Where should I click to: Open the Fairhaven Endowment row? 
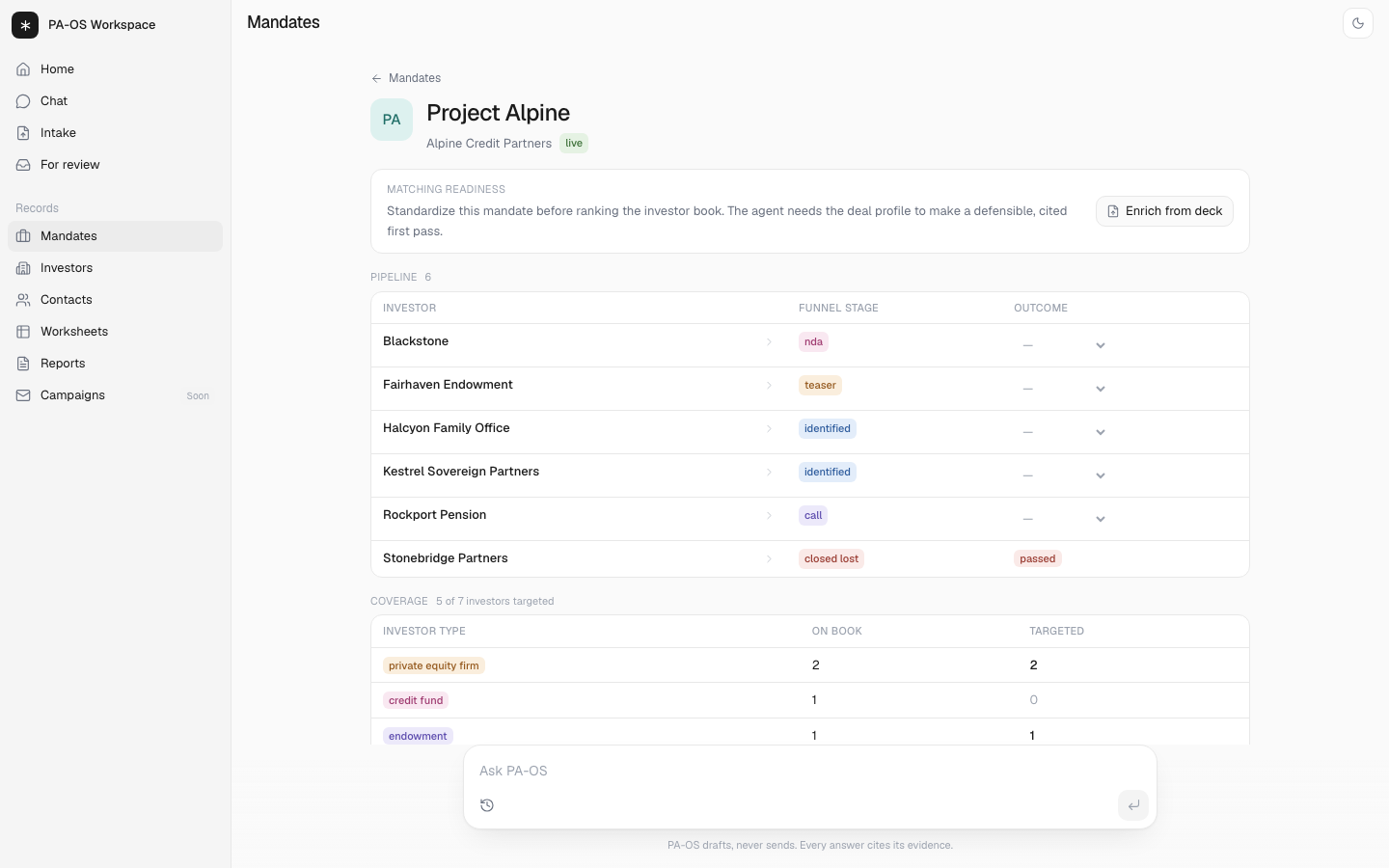click(810, 389)
